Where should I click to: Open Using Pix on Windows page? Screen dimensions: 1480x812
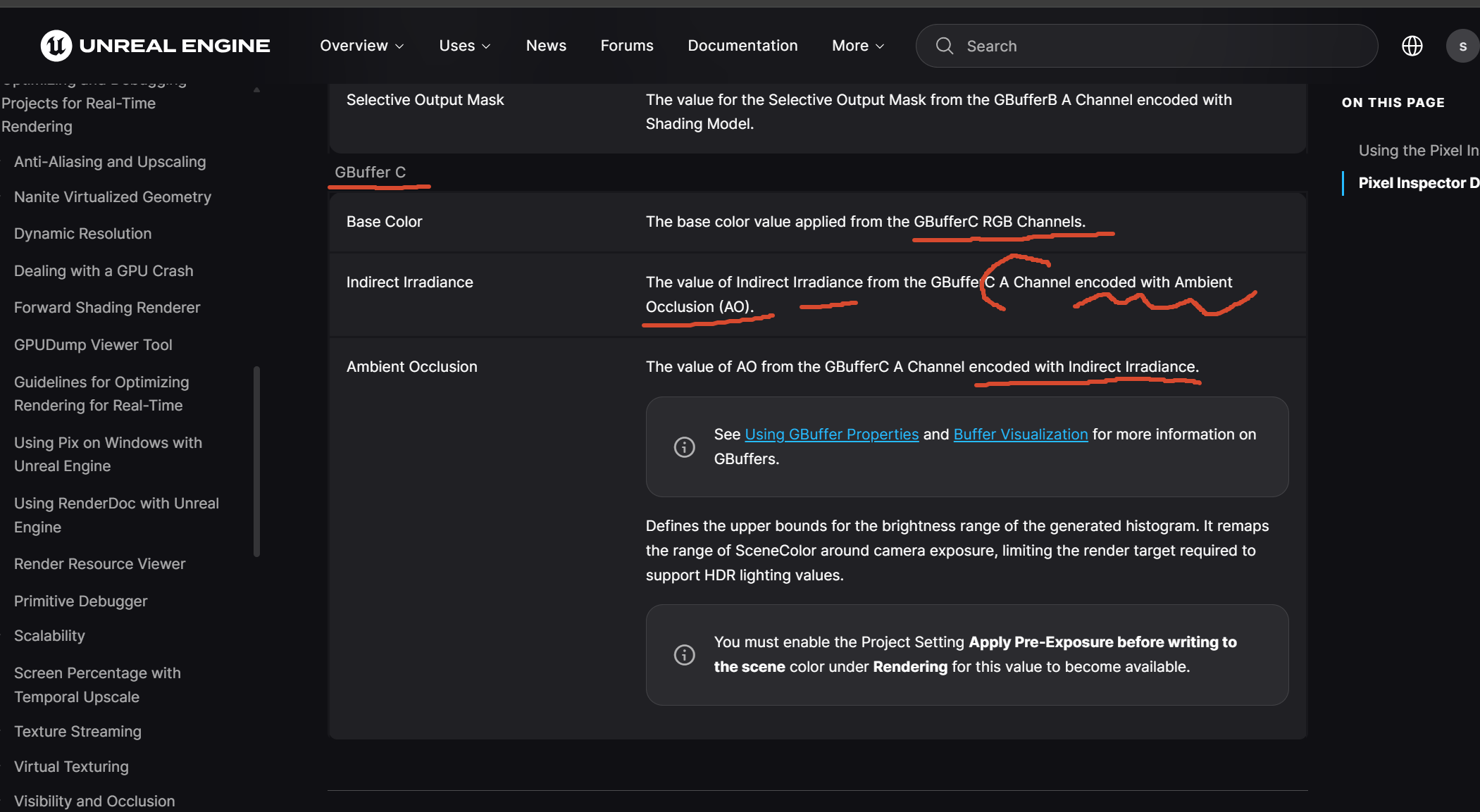pos(108,454)
